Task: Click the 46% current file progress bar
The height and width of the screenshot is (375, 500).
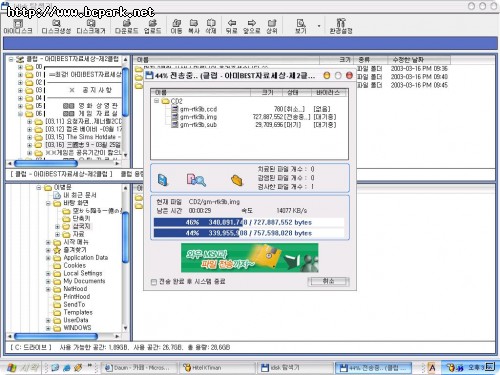Action: pos(249,222)
